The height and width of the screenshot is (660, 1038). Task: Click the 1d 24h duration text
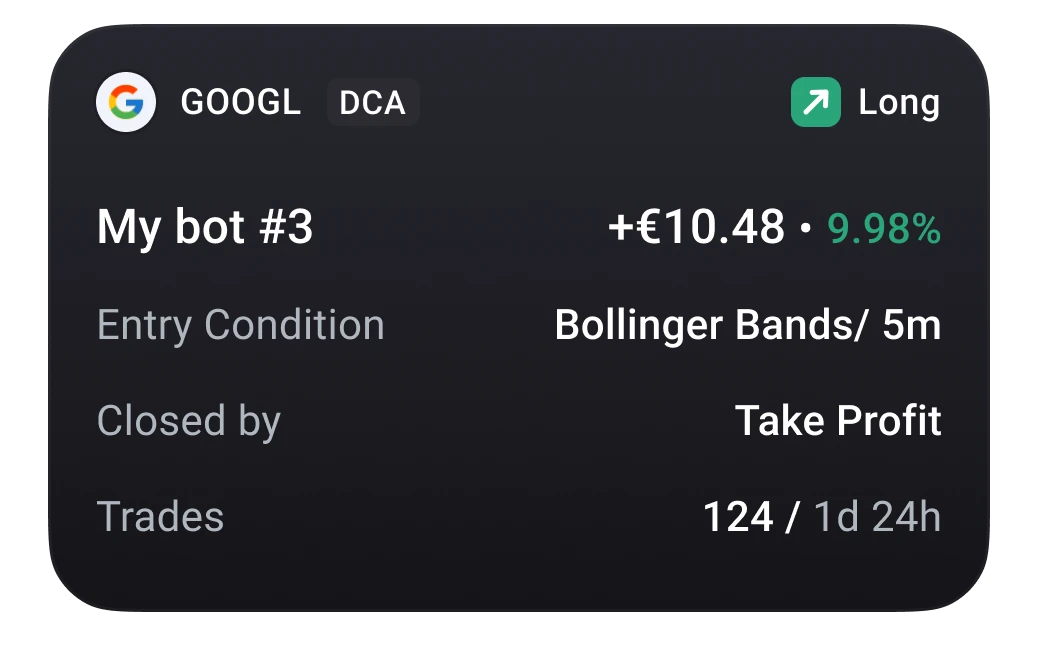pos(877,517)
